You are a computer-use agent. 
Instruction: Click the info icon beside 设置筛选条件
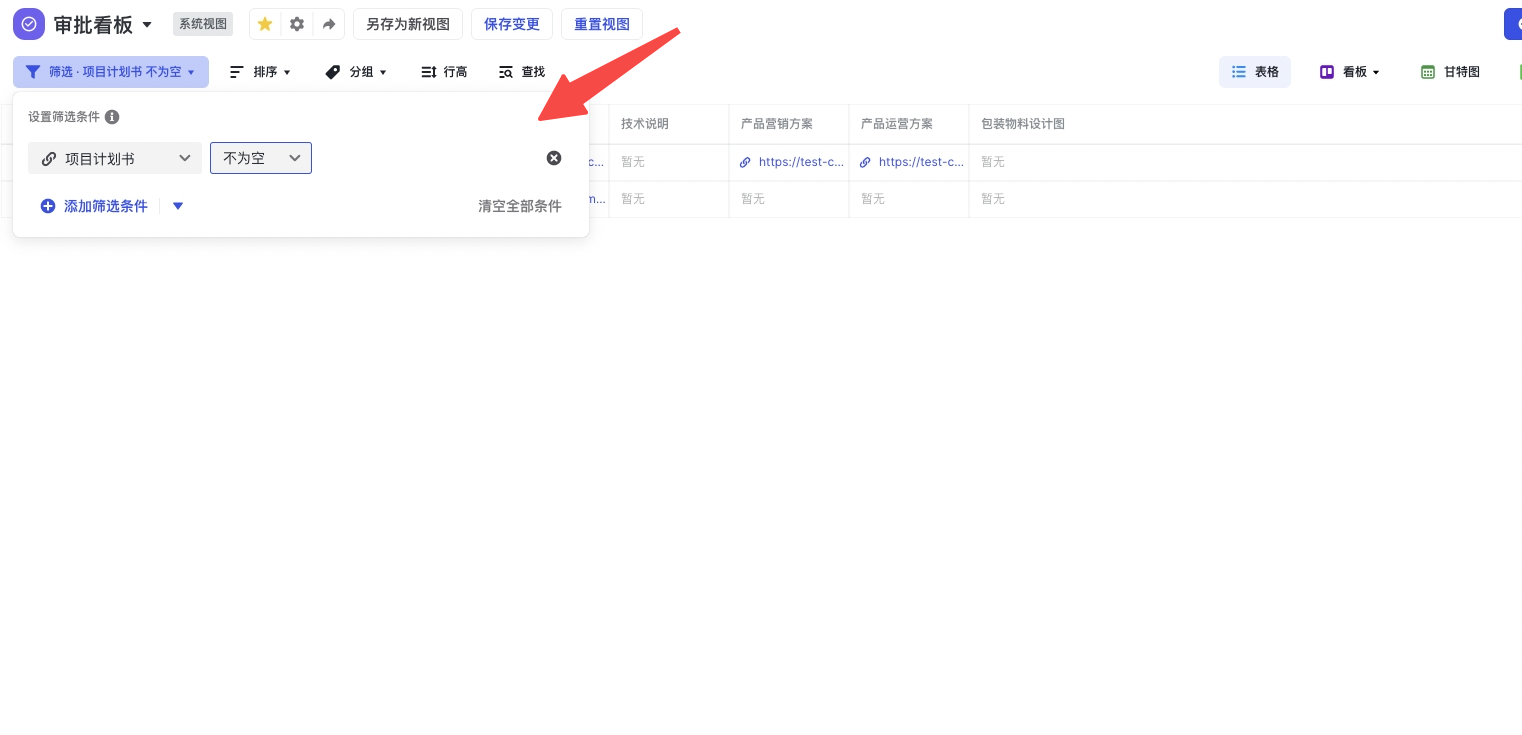[x=112, y=117]
